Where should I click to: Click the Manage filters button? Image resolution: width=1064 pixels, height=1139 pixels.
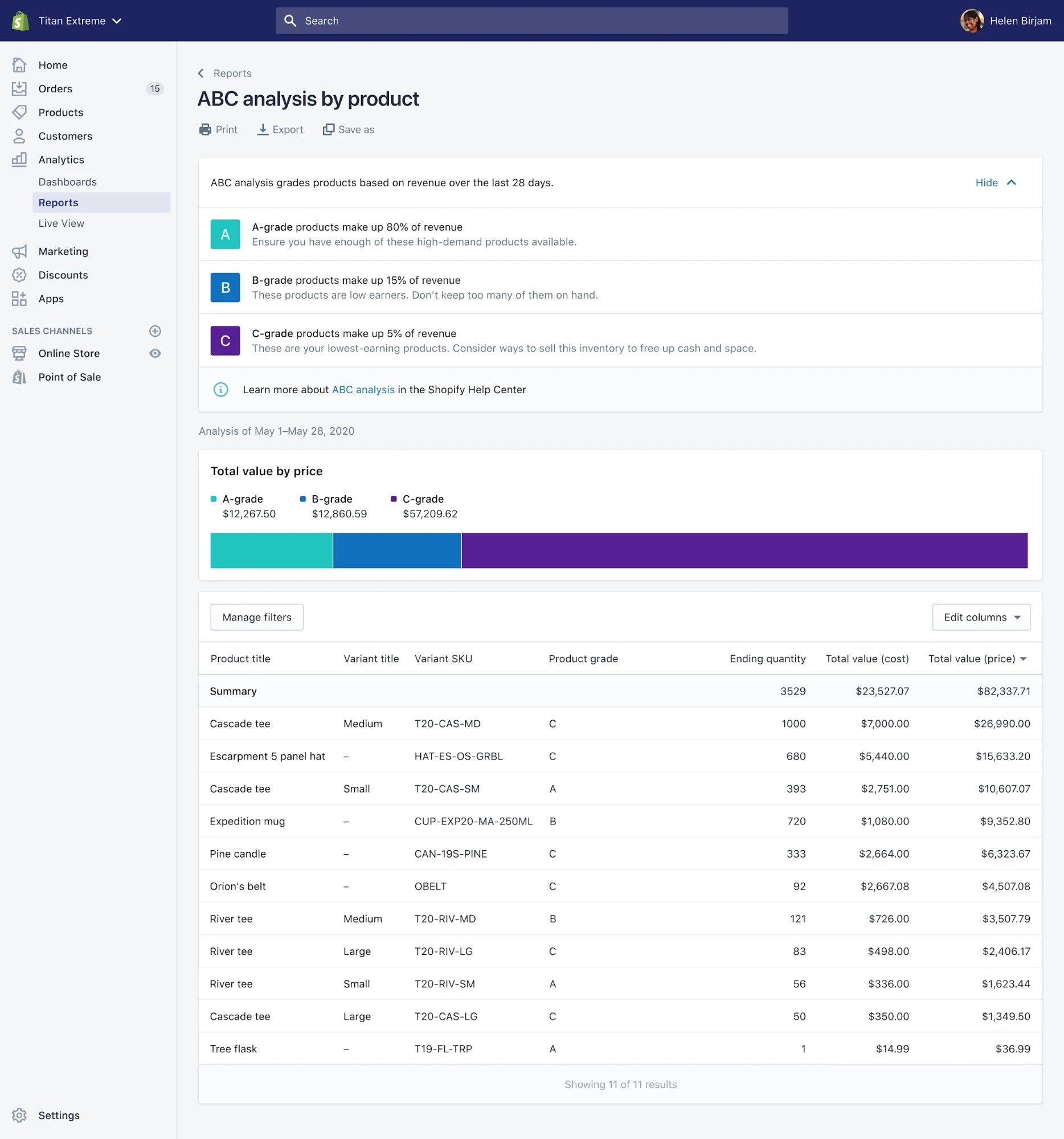coord(256,617)
